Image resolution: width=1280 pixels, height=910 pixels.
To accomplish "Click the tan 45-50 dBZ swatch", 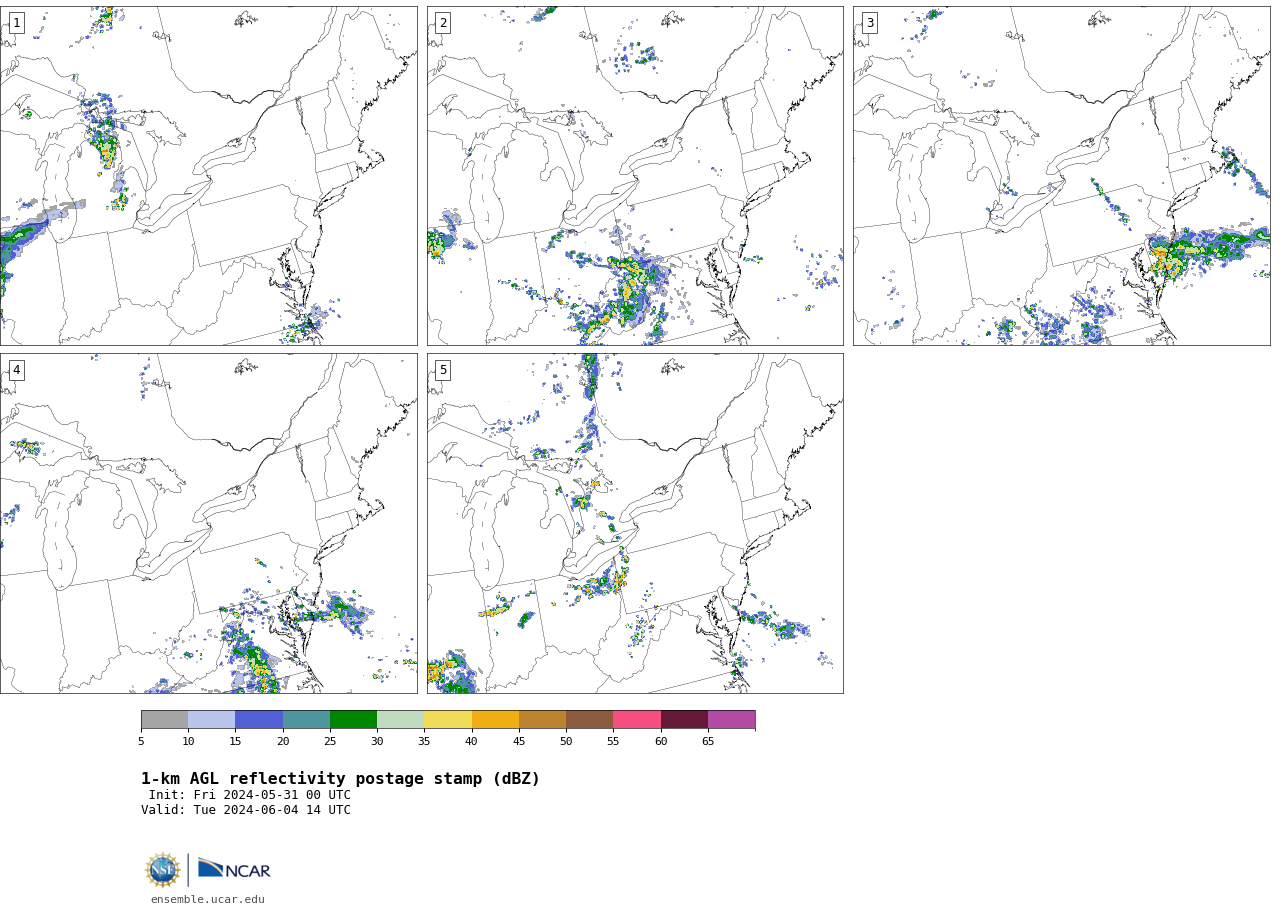I will pos(542,720).
